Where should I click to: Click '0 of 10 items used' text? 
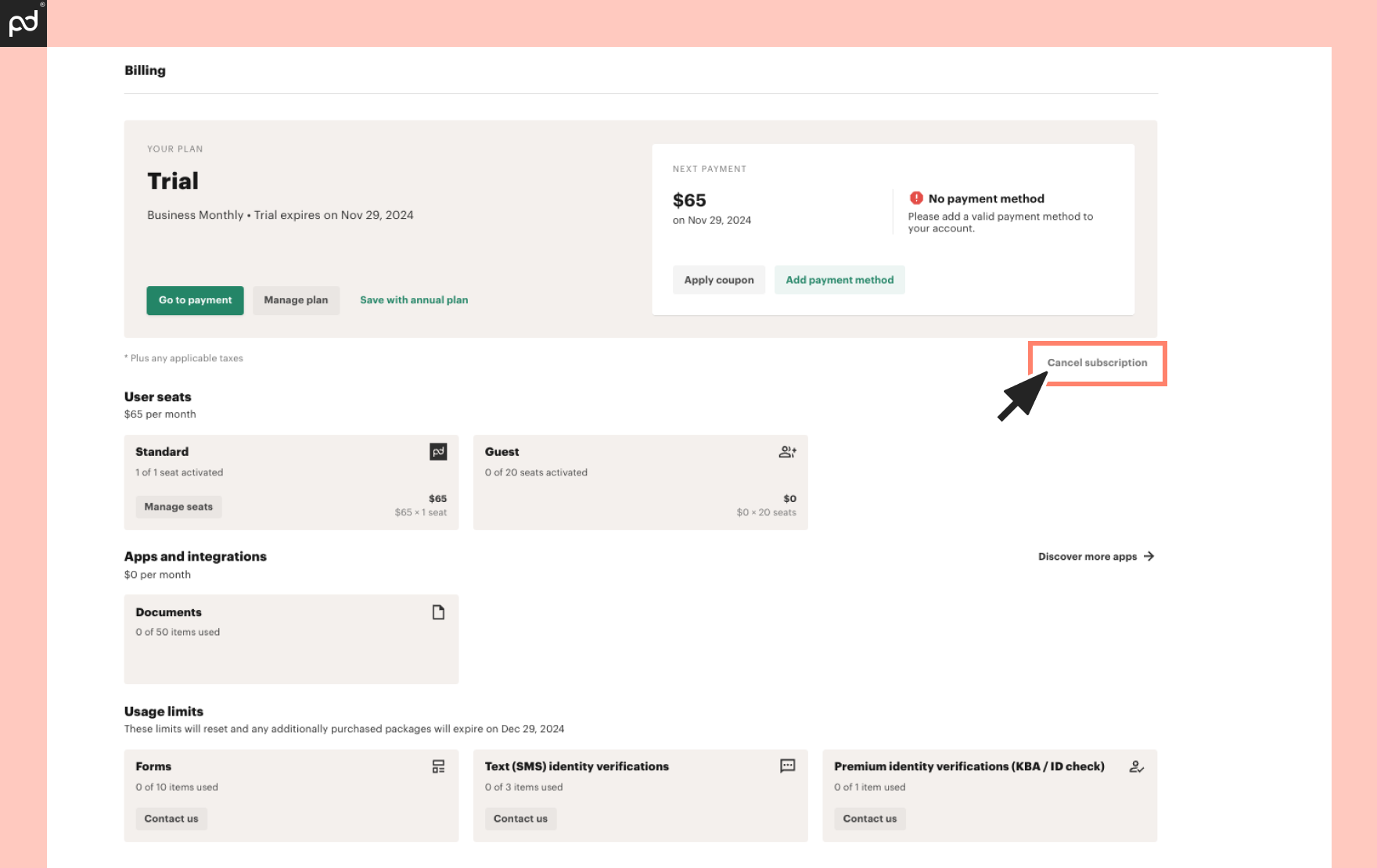point(177,787)
